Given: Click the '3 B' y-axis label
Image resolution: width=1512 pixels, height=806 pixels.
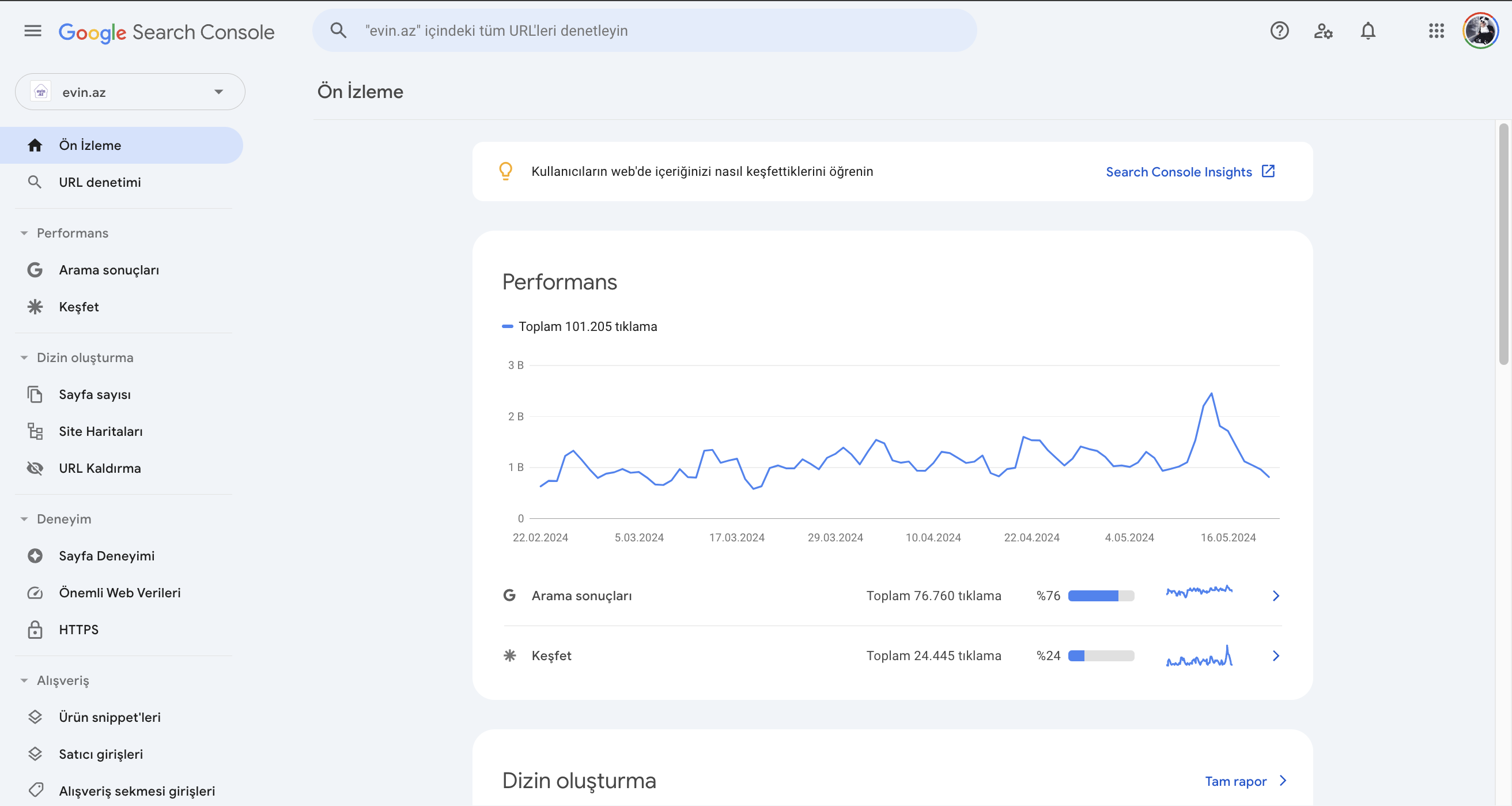Looking at the screenshot, I should point(515,365).
